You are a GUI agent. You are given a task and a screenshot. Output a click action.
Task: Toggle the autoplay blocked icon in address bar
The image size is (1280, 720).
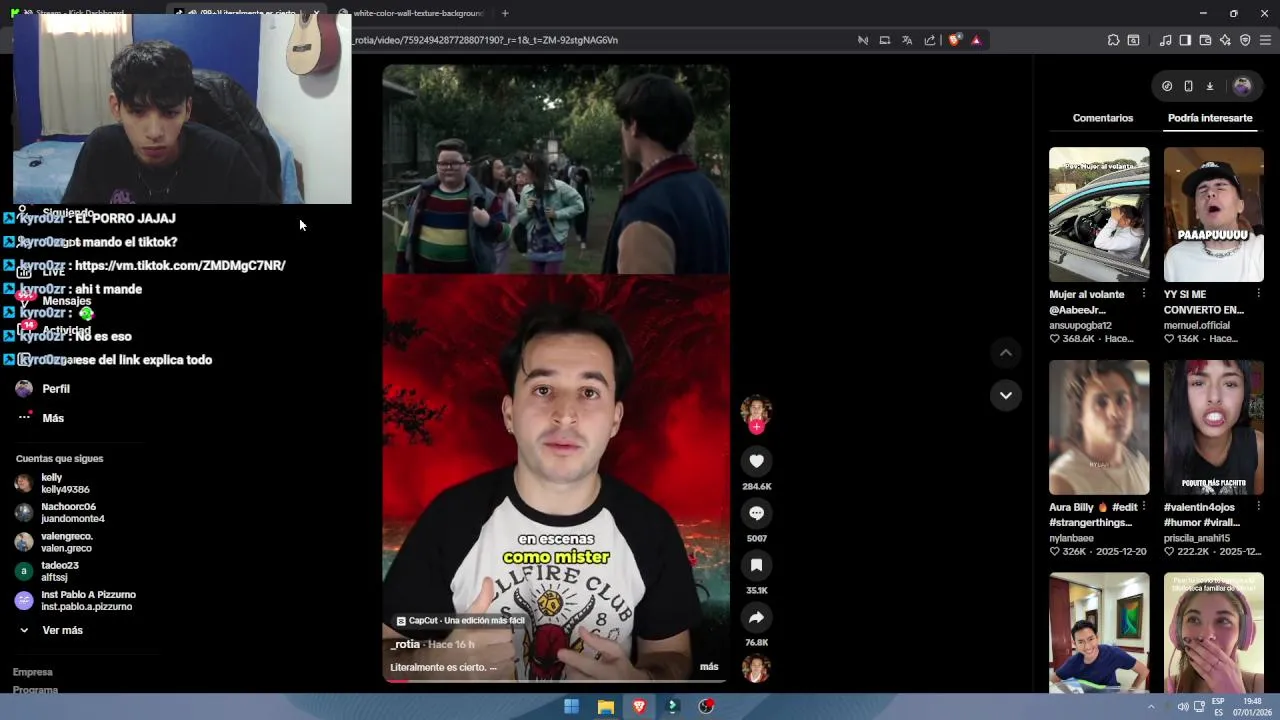pyautogui.click(x=862, y=40)
